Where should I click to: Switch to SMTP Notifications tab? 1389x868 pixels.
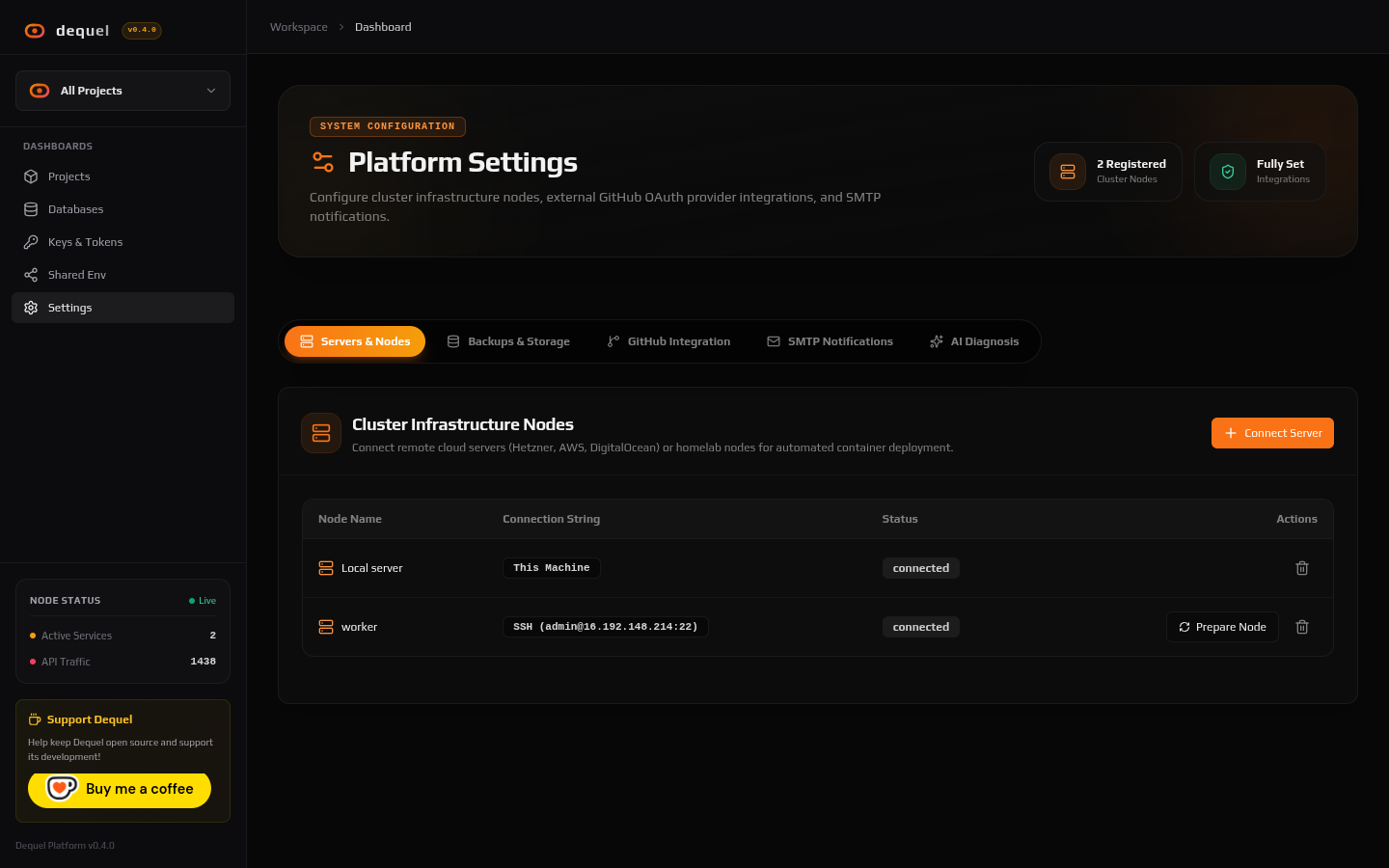830,341
